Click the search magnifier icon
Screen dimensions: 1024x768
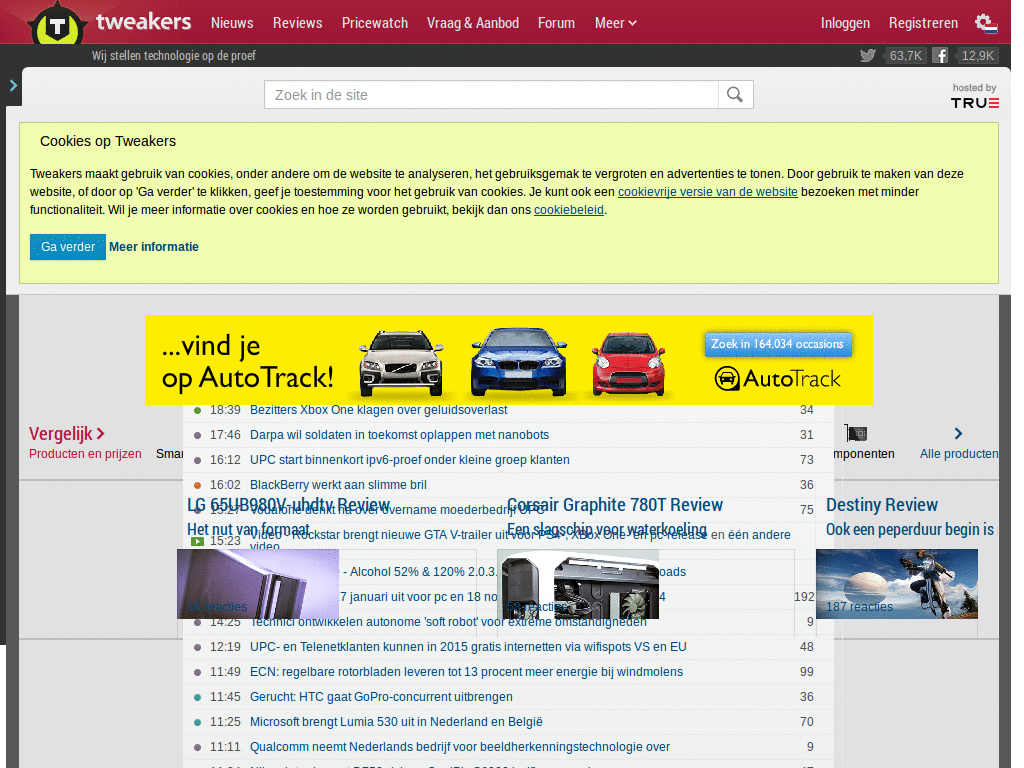click(x=735, y=93)
